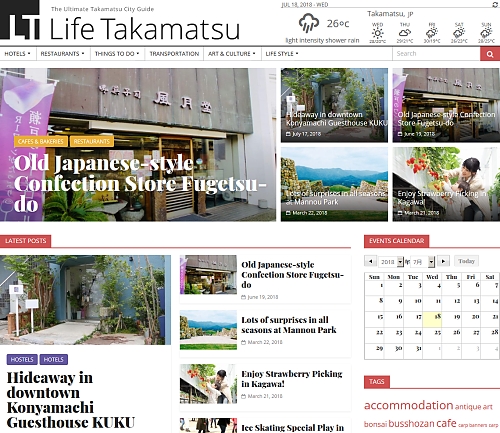Click the Events Calendar heading tab

click(x=397, y=241)
